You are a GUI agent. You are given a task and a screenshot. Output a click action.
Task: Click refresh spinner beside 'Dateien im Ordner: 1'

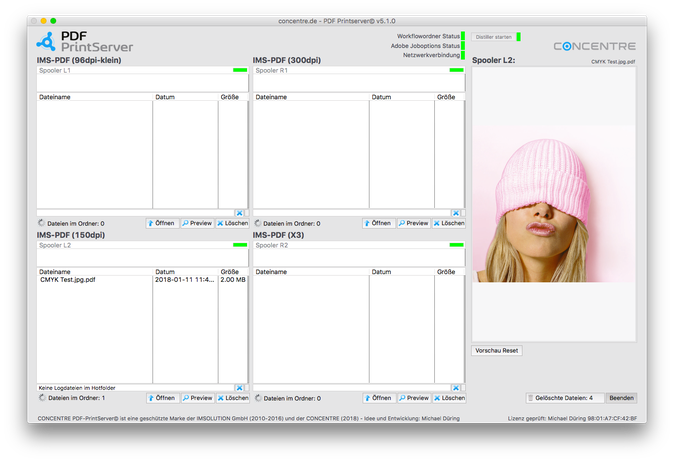point(42,398)
